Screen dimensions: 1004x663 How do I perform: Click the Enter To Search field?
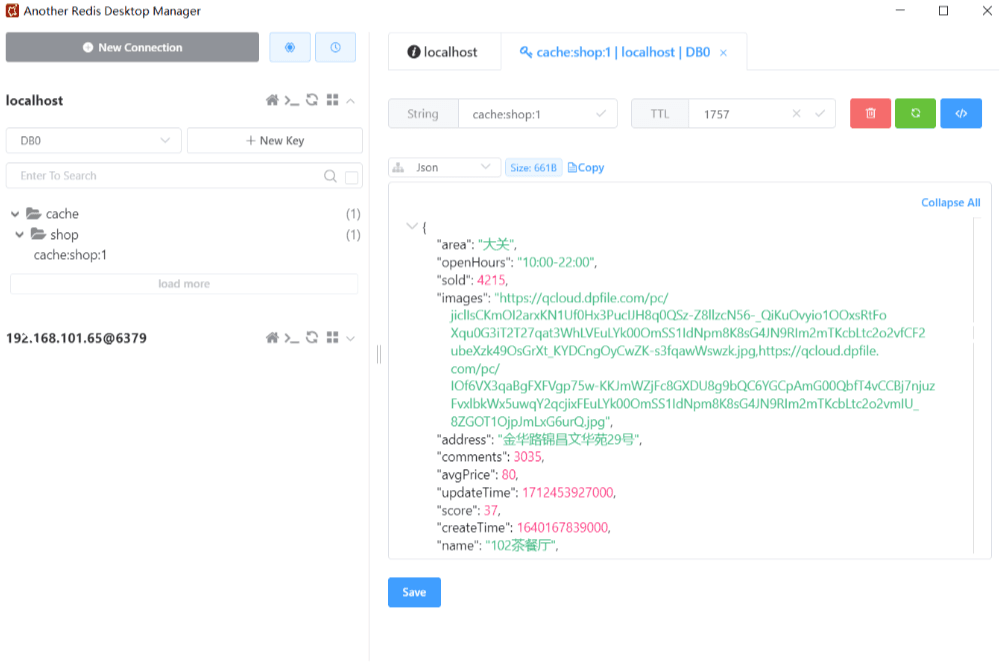[165, 176]
